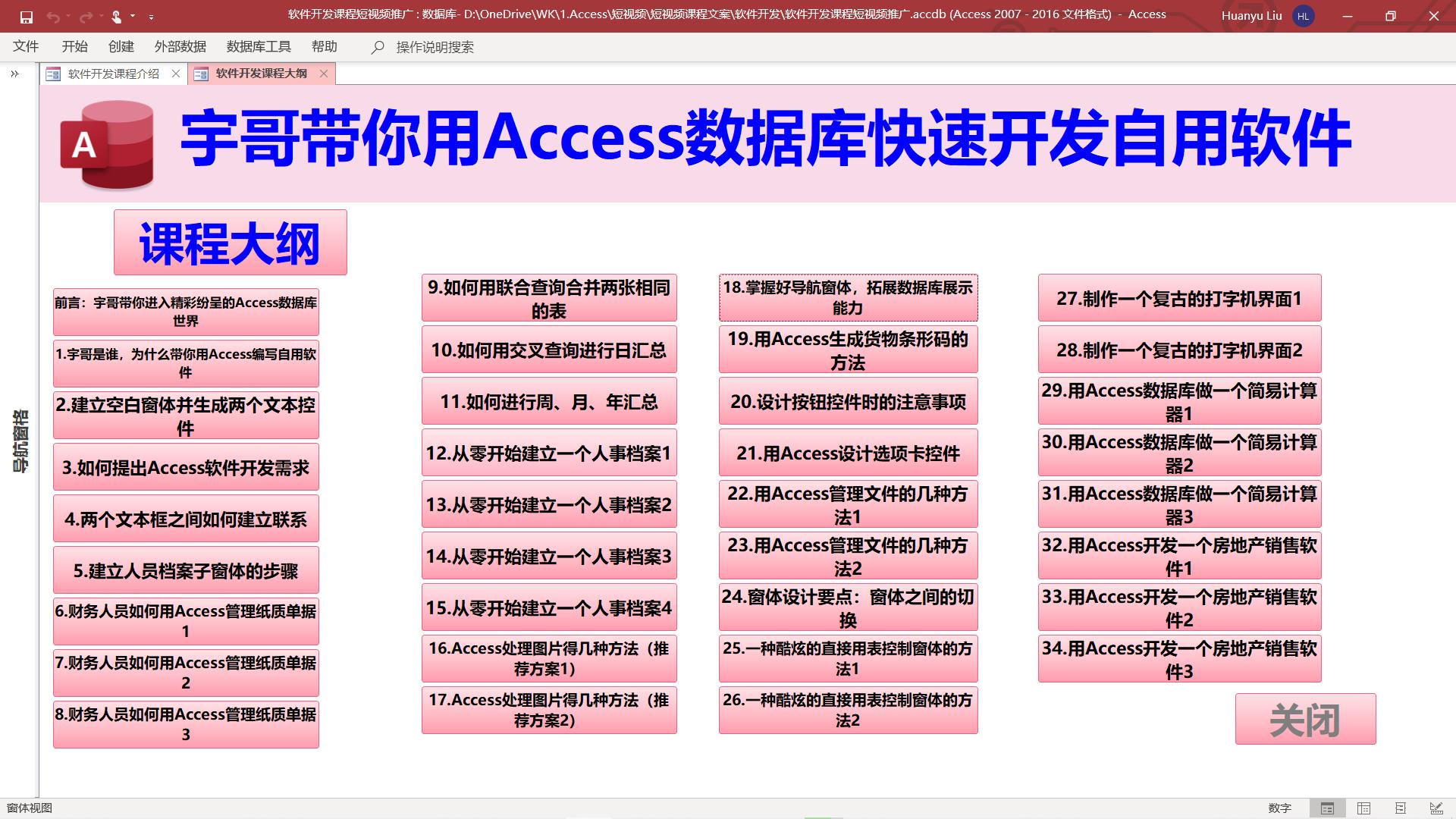Viewport: 1456px width, 819px height.
Task: Open the 前言 preface lesson button
Action: [186, 312]
